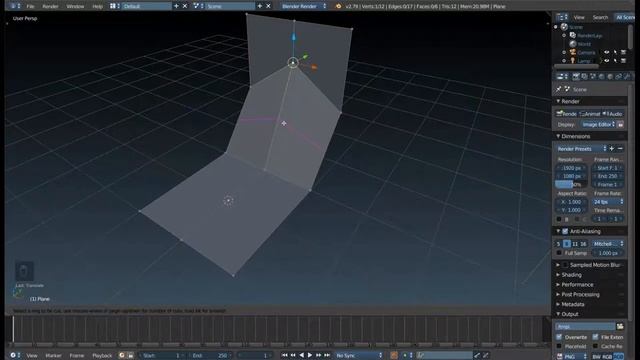Toggle the properties pin icon

[x=558, y=89]
